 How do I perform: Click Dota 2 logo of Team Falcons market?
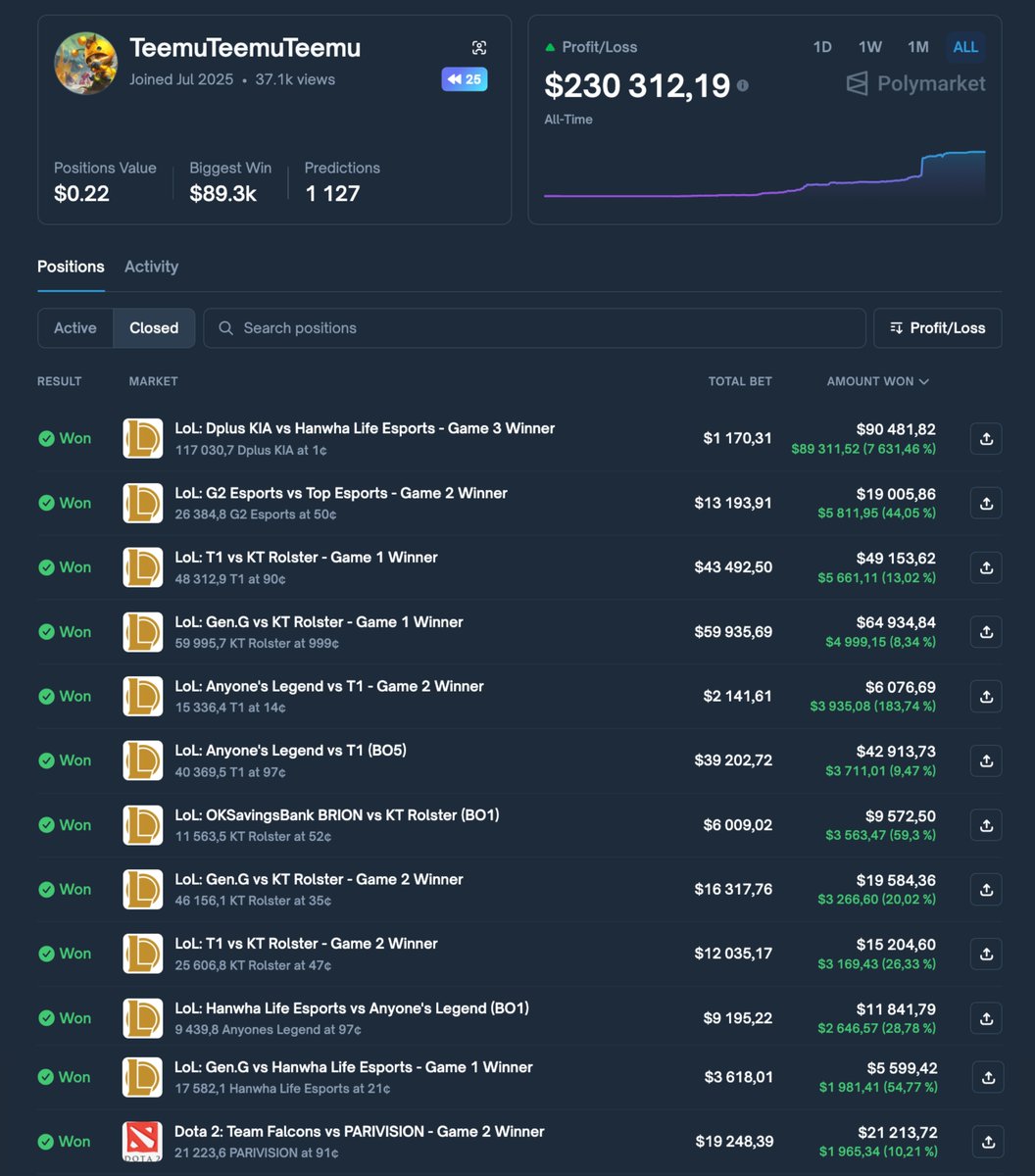point(143,1142)
